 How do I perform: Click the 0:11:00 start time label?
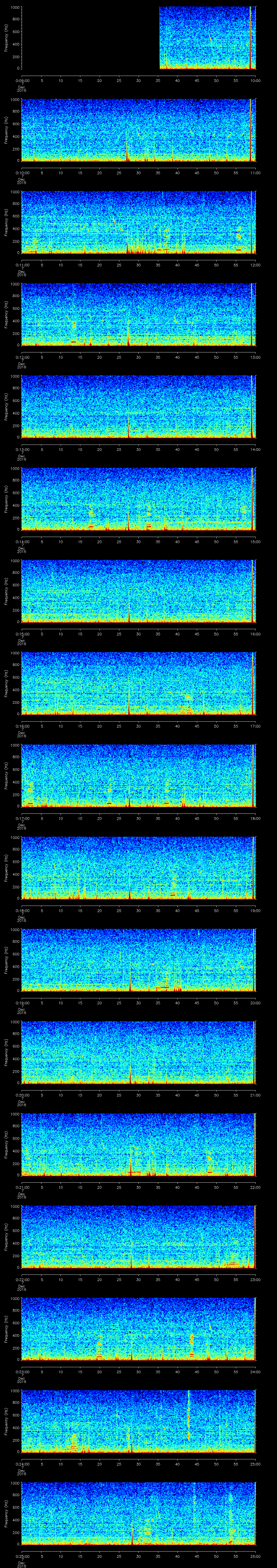click(x=22, y=265)
